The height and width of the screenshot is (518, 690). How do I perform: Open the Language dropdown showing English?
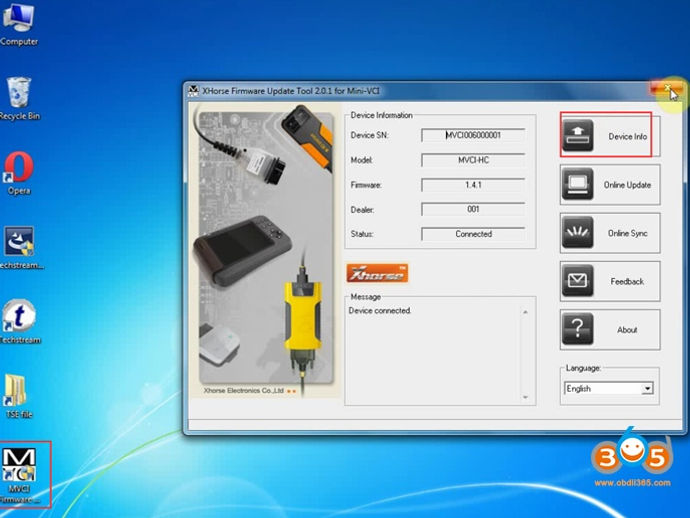(x=609, y=389)
